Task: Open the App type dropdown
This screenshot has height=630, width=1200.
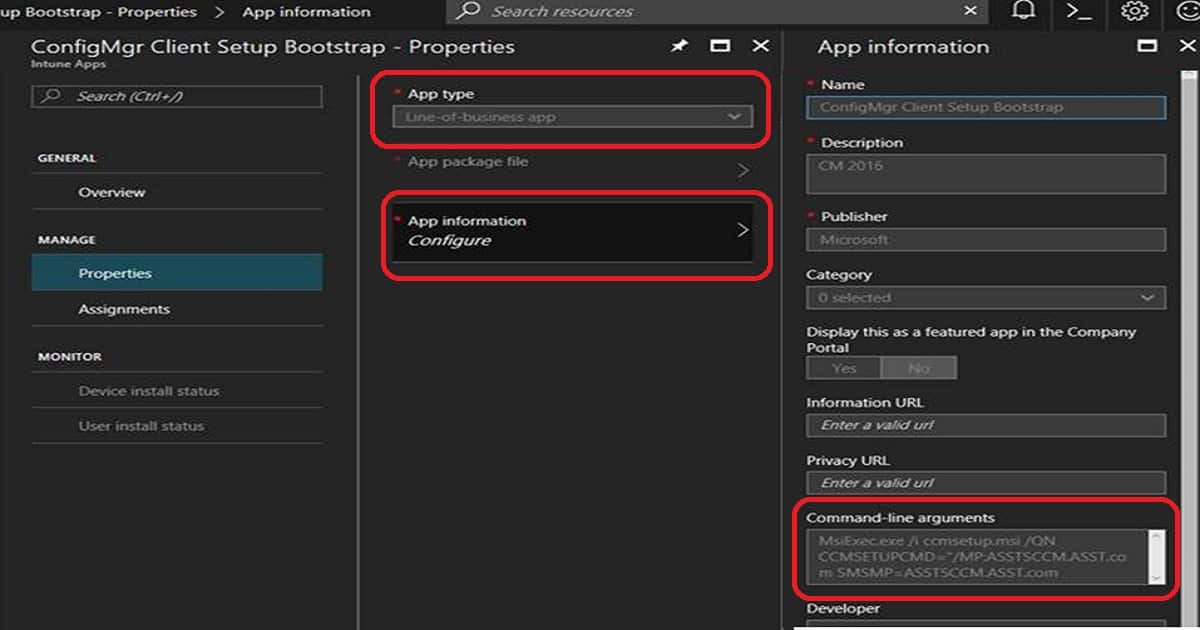Action: click(572, 117)
